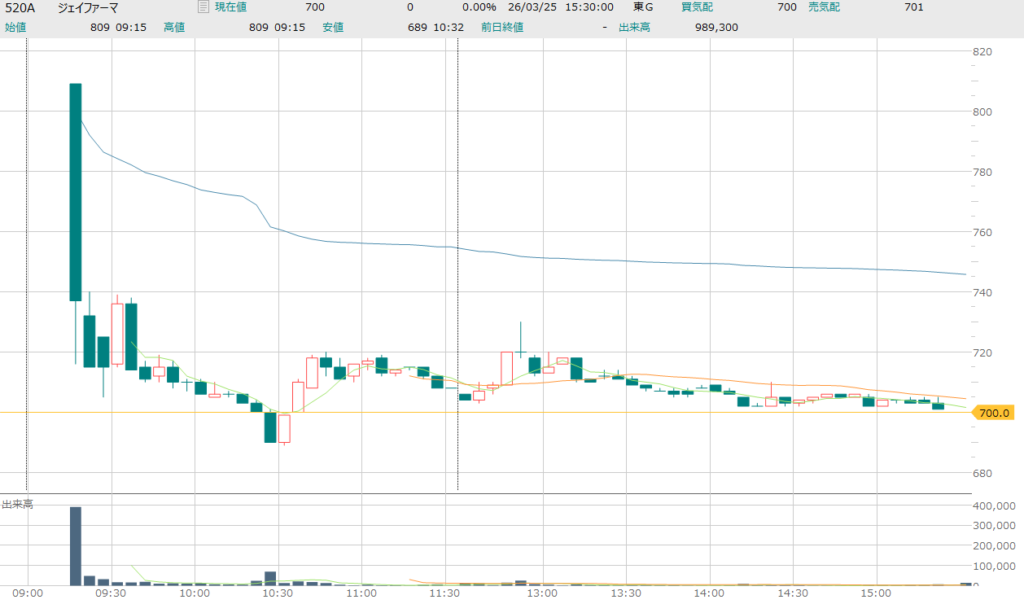The width and height of the screenshot is (1024, 604).
Task: Click the tallest volume bar
Action: tap(75, 545)
